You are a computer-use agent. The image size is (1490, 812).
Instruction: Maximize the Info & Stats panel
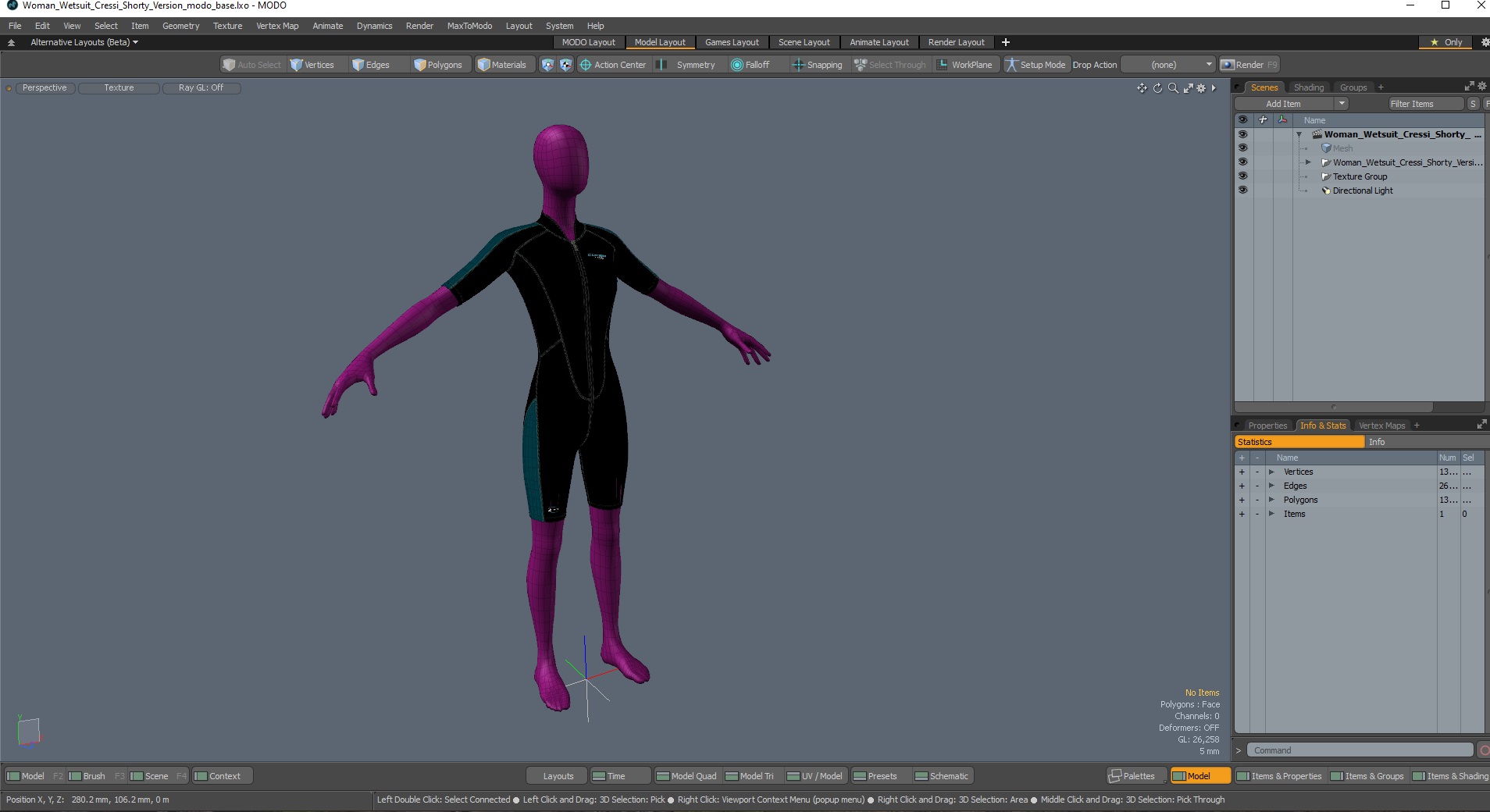point(1481,425)
